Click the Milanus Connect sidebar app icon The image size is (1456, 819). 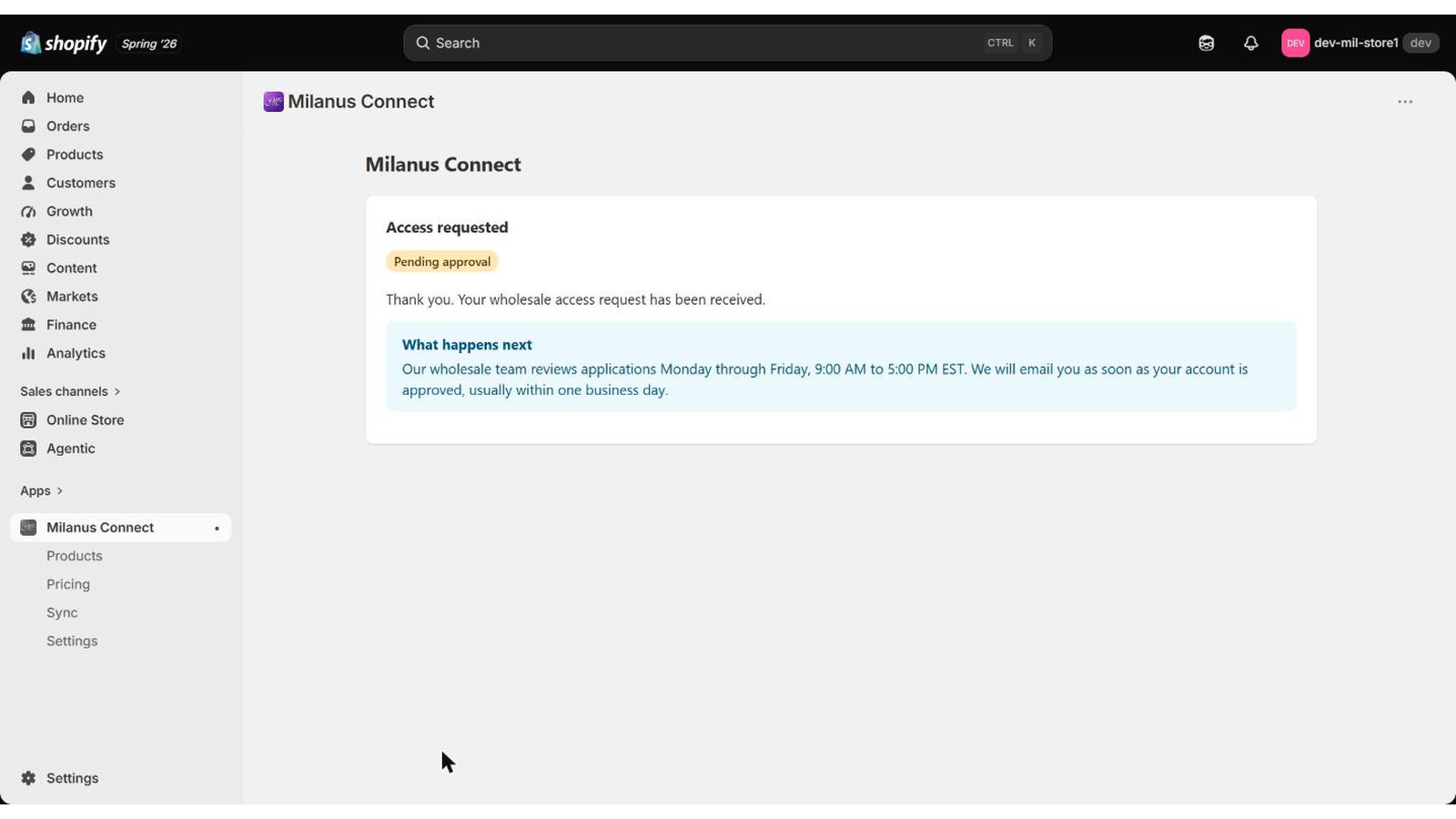(28, 527)
